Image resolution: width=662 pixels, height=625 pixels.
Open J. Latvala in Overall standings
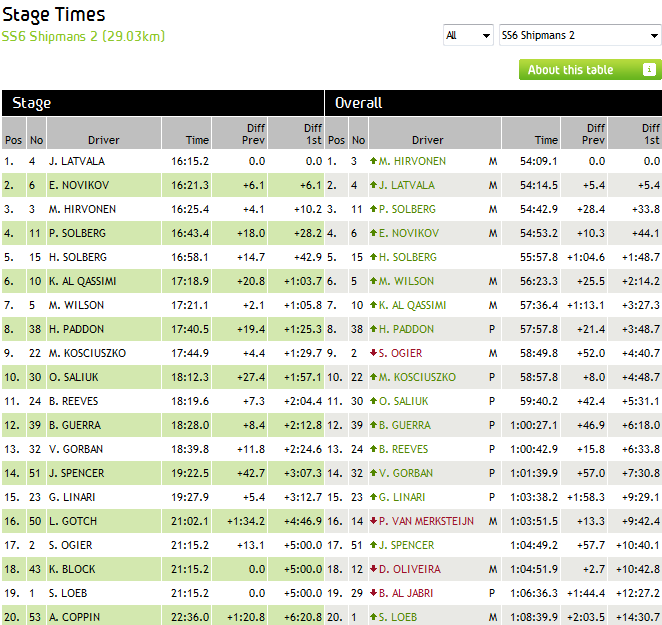point(406,185)
